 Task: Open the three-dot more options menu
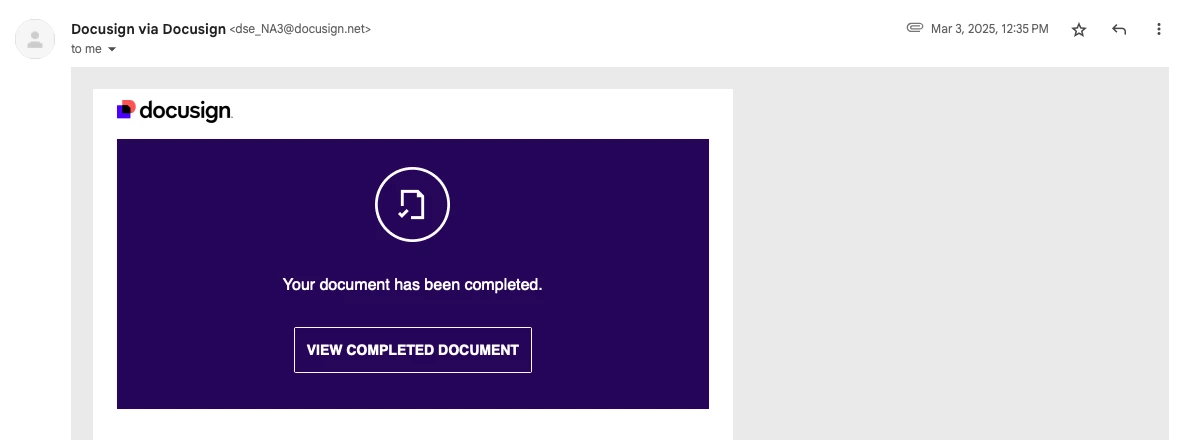tap(1158, 29)
